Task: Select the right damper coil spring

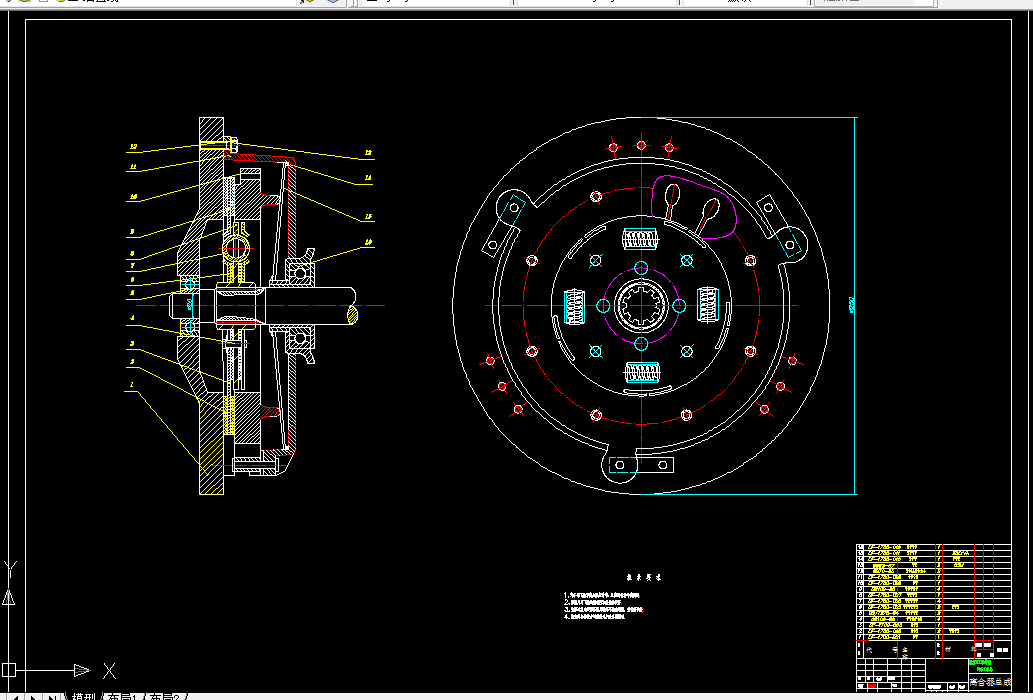Action: (x=708, y=305)
